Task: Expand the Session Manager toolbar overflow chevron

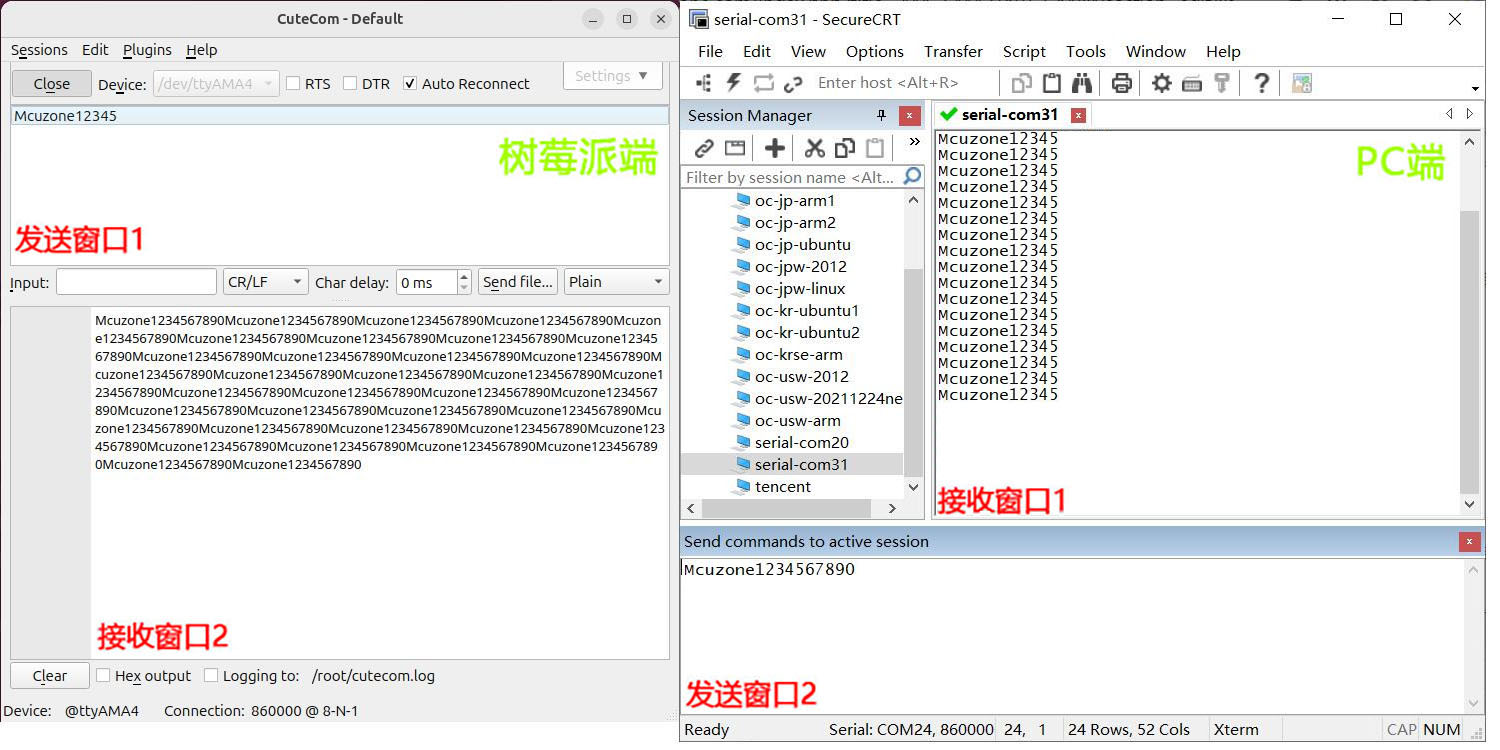Action: (914, 142)
